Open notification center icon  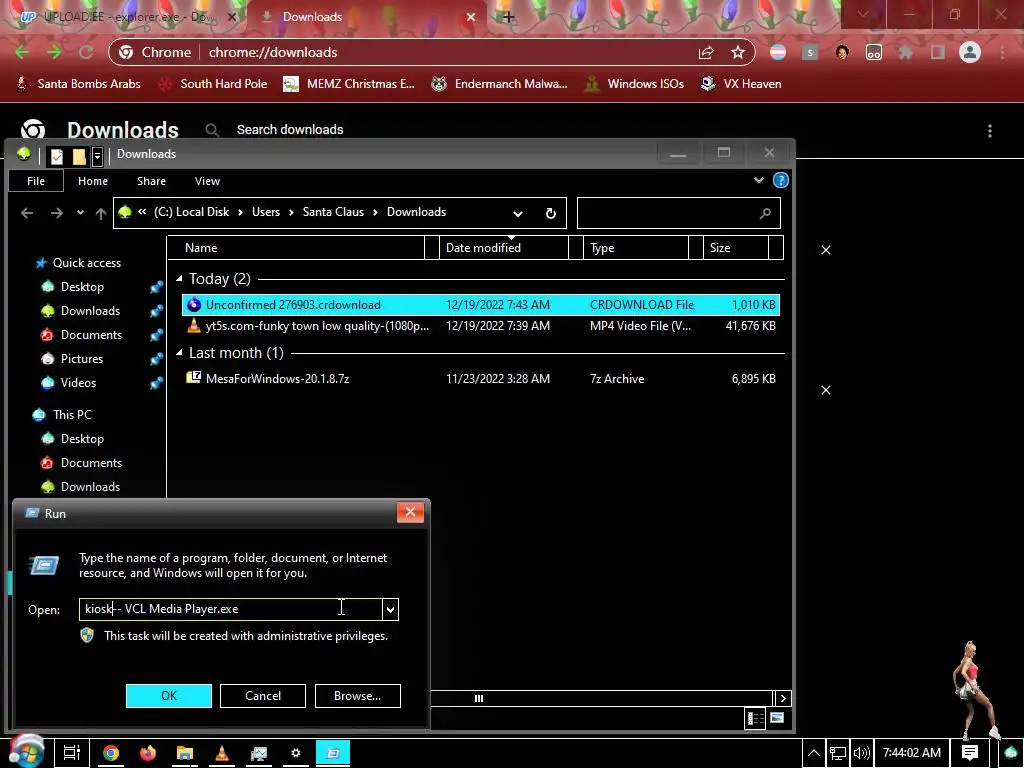pyautogui.click(x=970, y=753)
